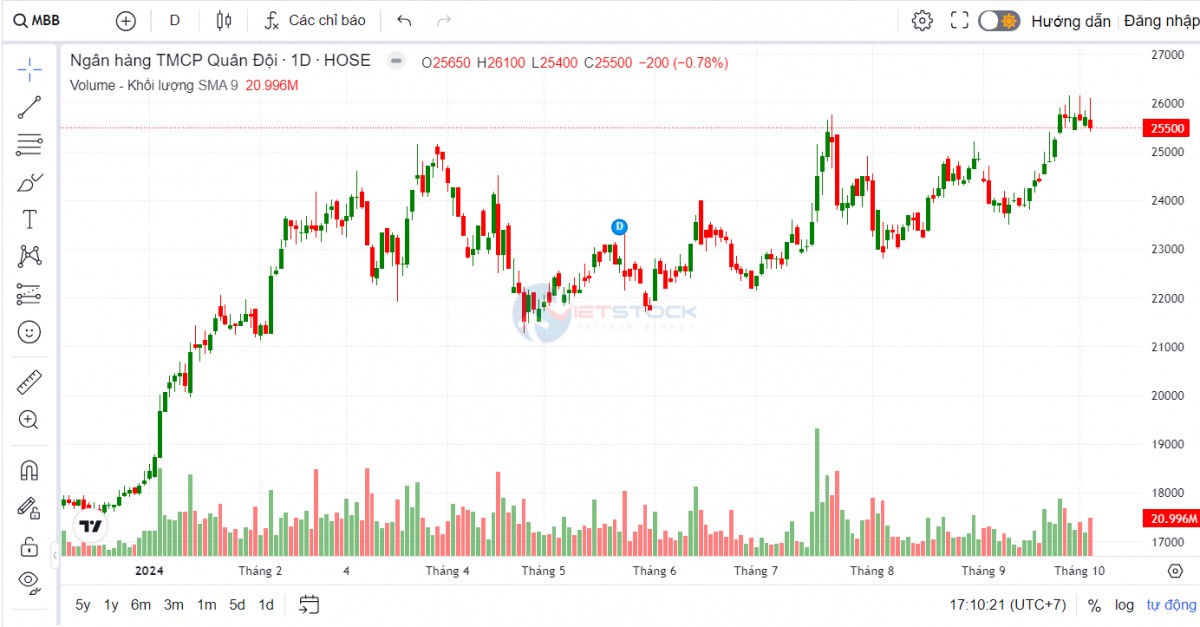Hide all drawings with eye icon
Image resolution: width=1200 pixels, height=627 pixels.
click(x=30, y=581)
